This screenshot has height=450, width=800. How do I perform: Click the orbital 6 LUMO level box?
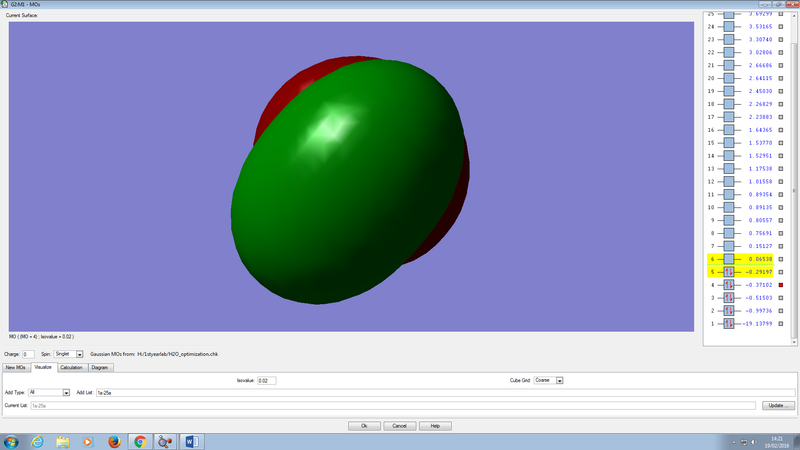pos(729,258)
